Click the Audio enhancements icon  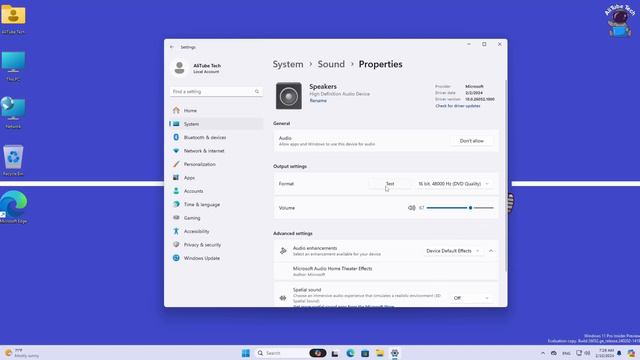283,251
